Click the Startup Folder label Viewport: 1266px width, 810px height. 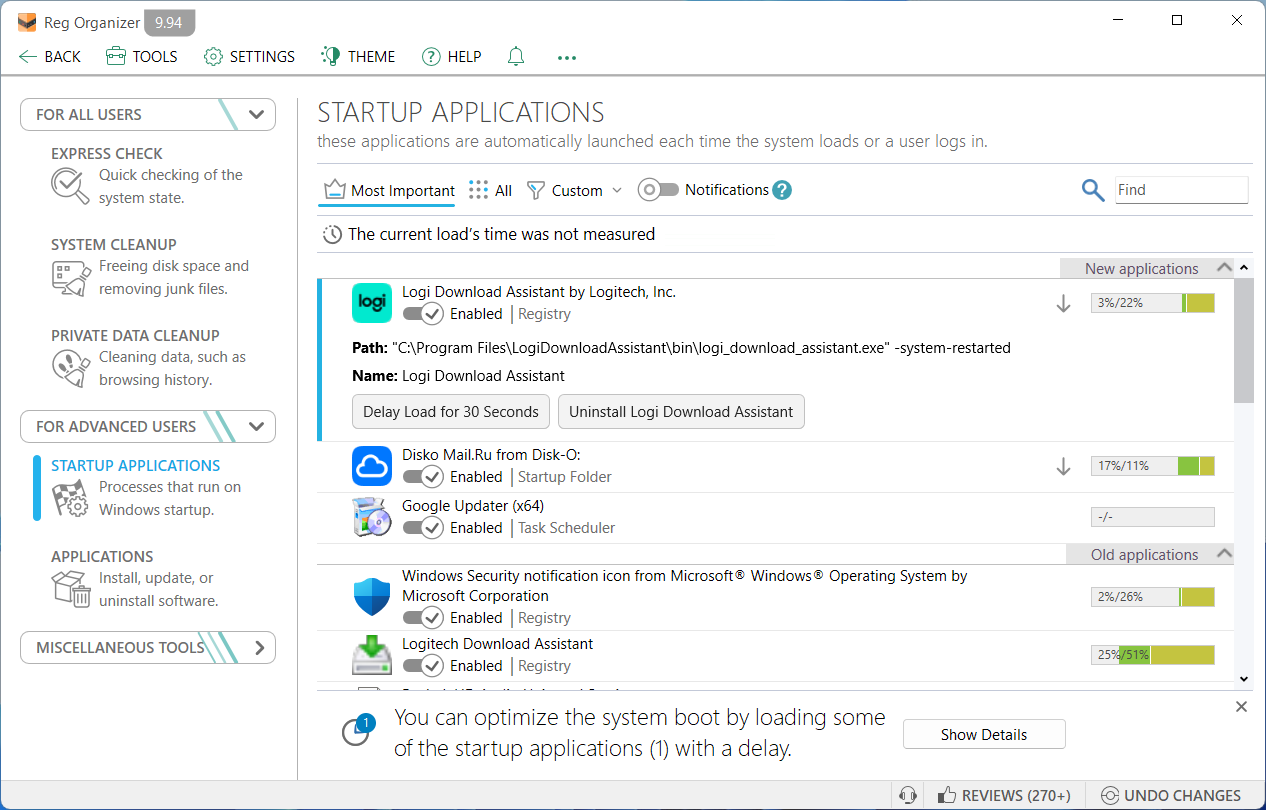click(565, 477)
